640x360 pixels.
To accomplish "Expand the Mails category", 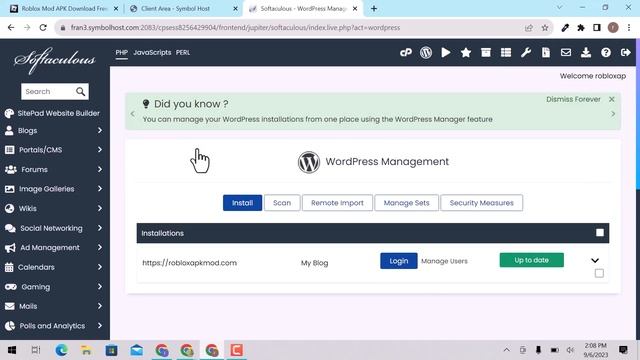I will point(53,306).
